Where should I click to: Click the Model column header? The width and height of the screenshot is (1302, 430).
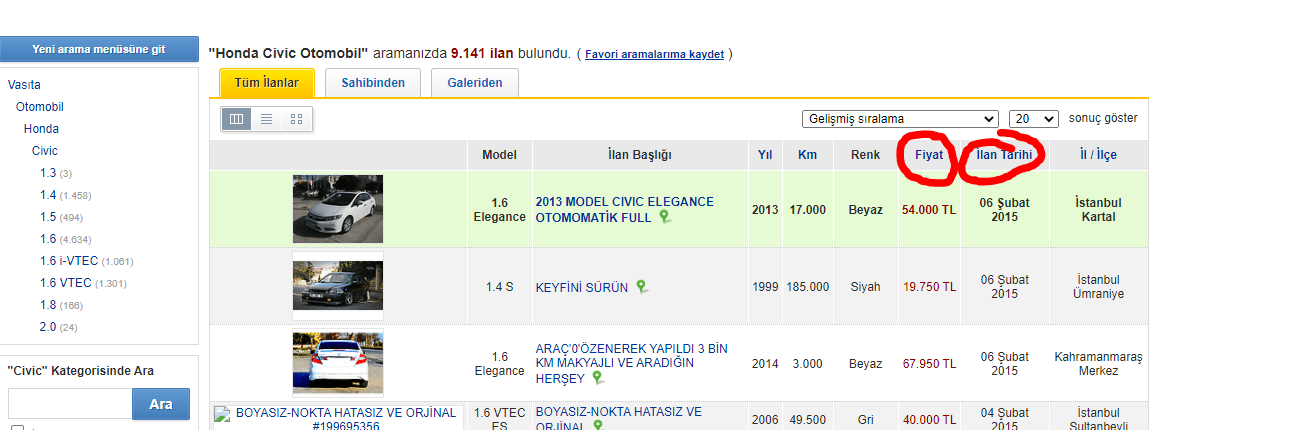click(x=499, y=155)
